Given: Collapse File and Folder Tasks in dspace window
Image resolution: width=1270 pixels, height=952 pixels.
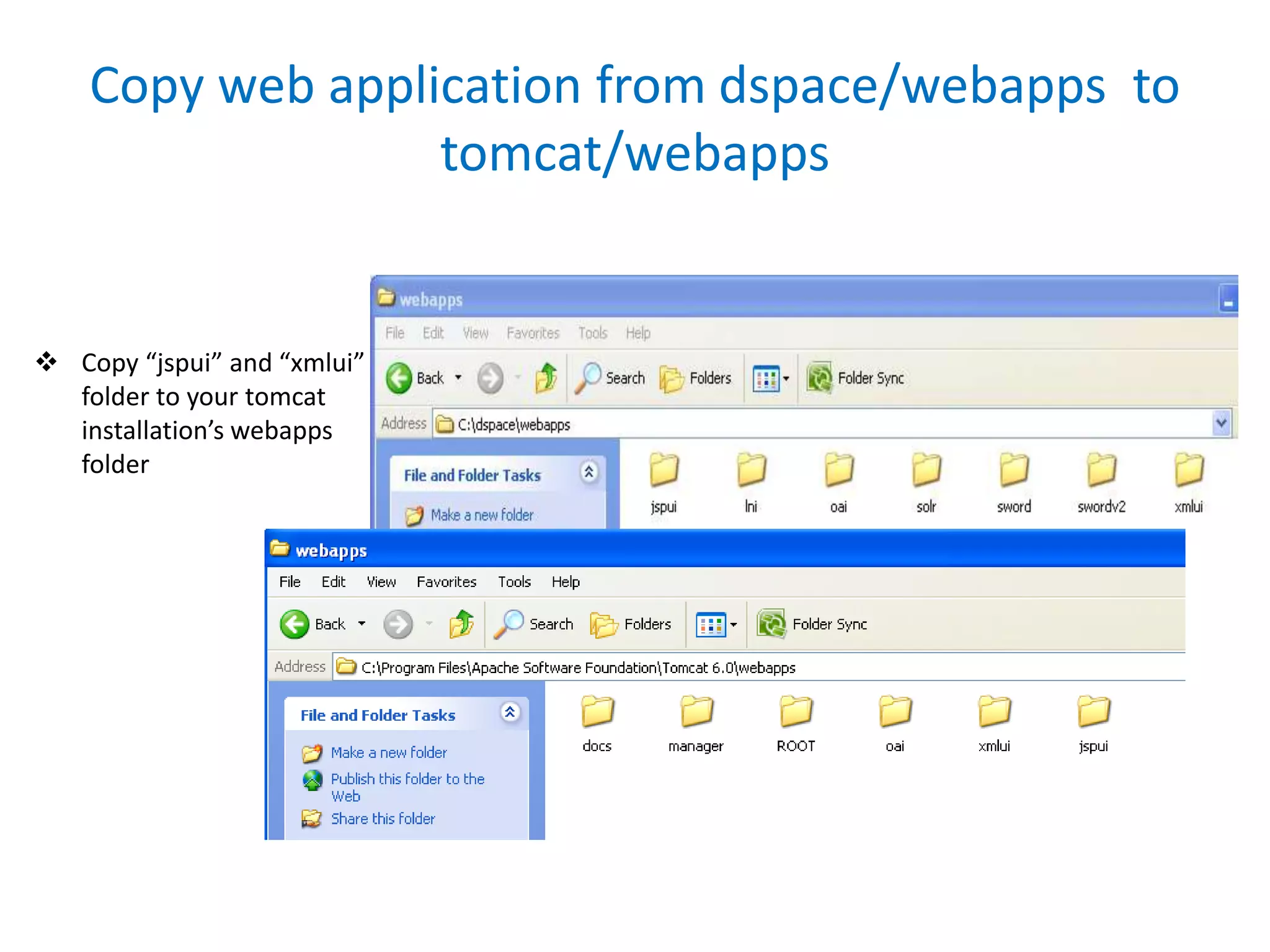Looking at the screenshot, I should (589, 473).
